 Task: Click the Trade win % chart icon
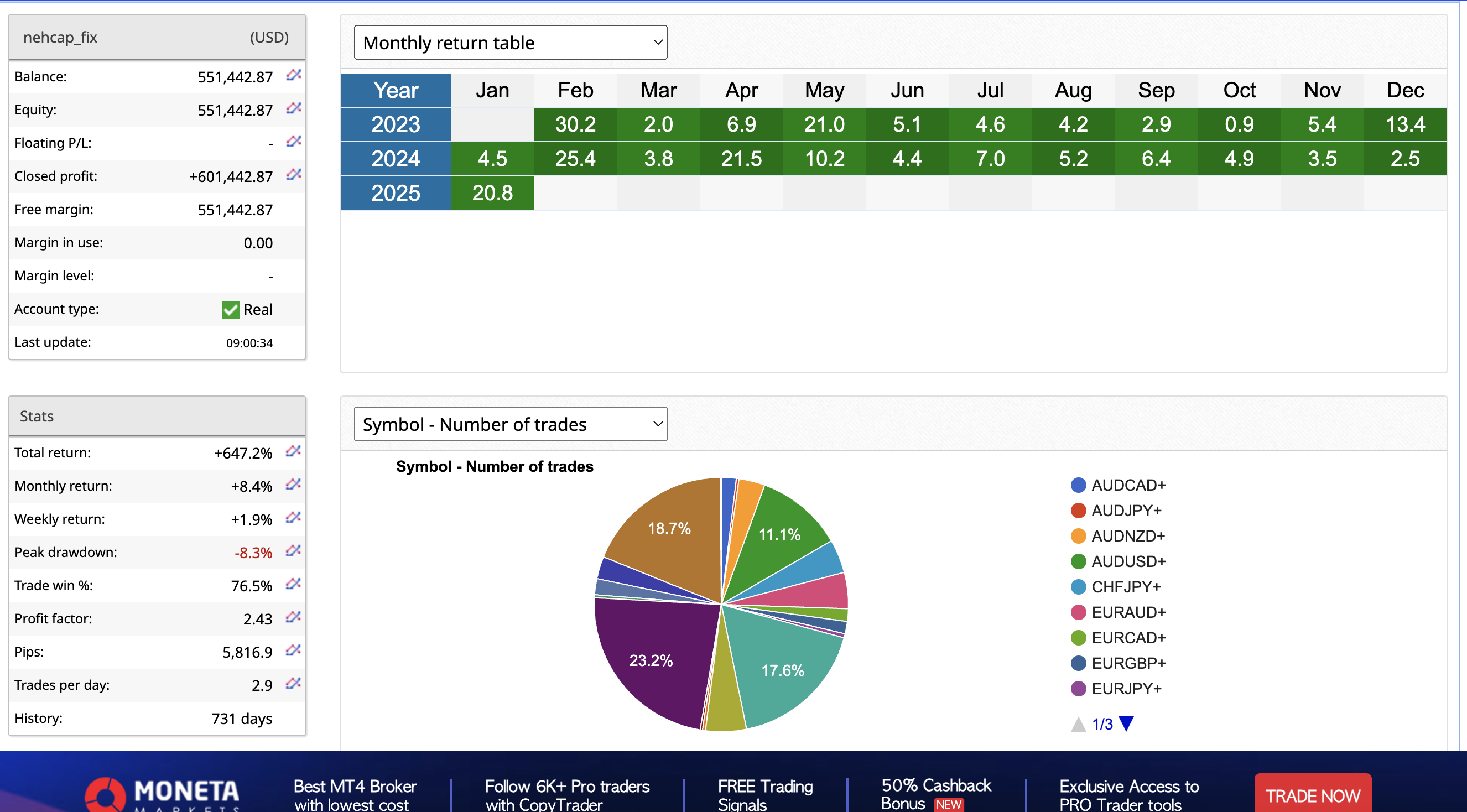click(x=293, y=584)
